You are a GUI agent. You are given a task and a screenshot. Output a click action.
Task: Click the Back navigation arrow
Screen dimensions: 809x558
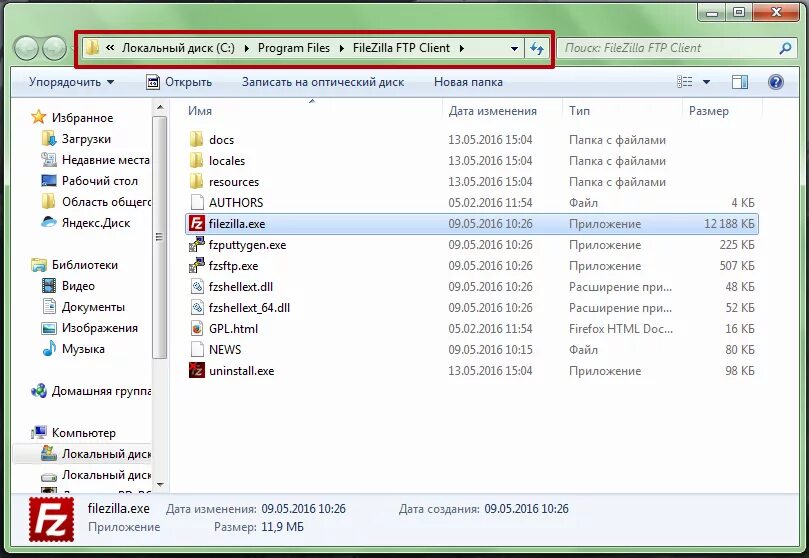click(x=26, y=48)
